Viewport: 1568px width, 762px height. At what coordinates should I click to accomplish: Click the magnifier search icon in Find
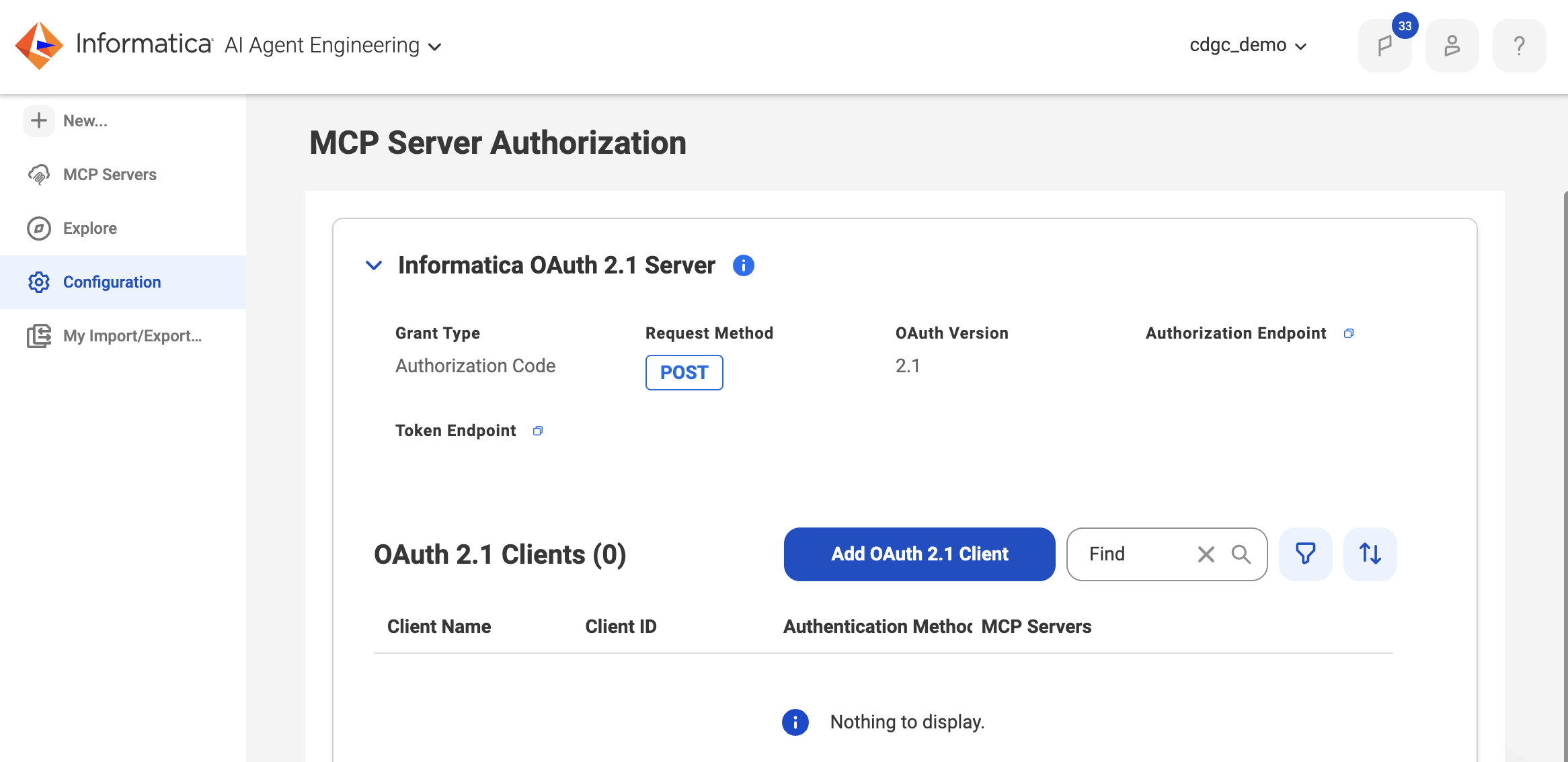pyautogui.click(x=1241, y=554)
